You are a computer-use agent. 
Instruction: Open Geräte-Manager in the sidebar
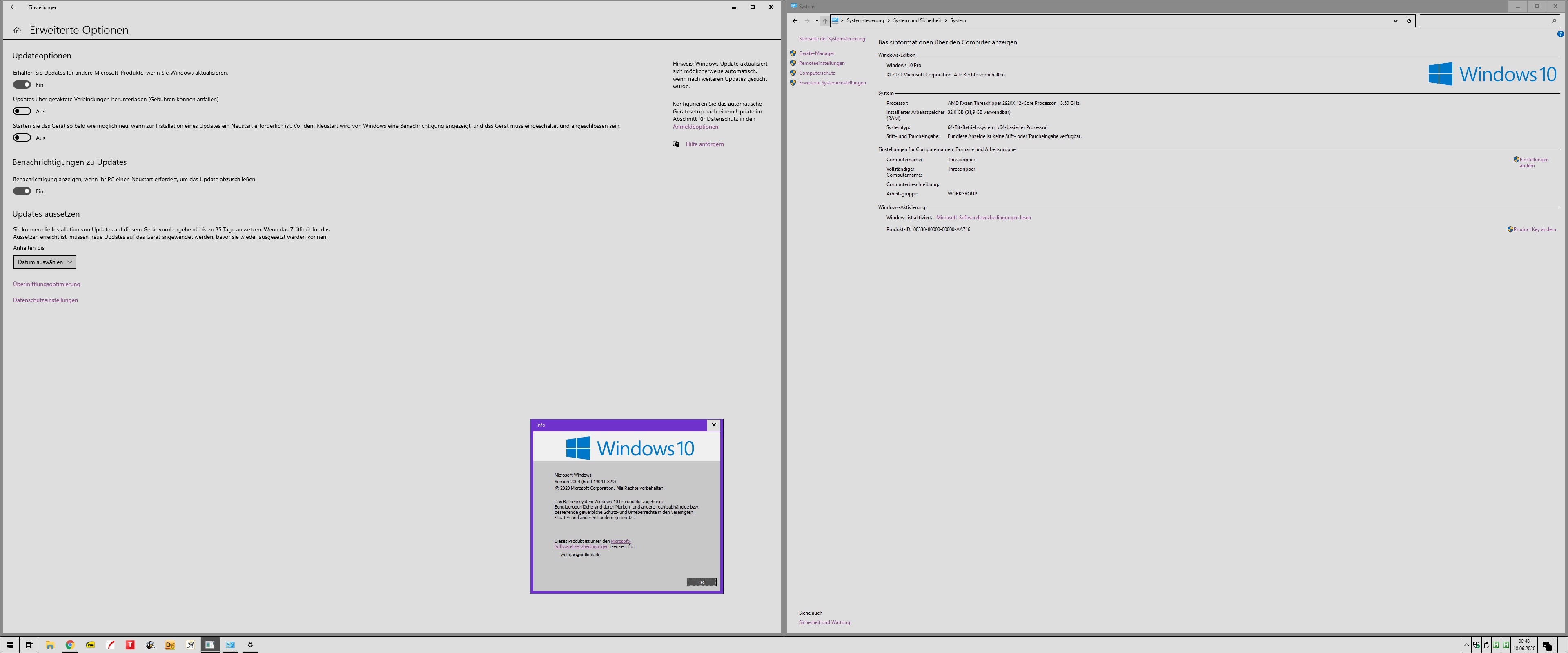tap(816, 53)
